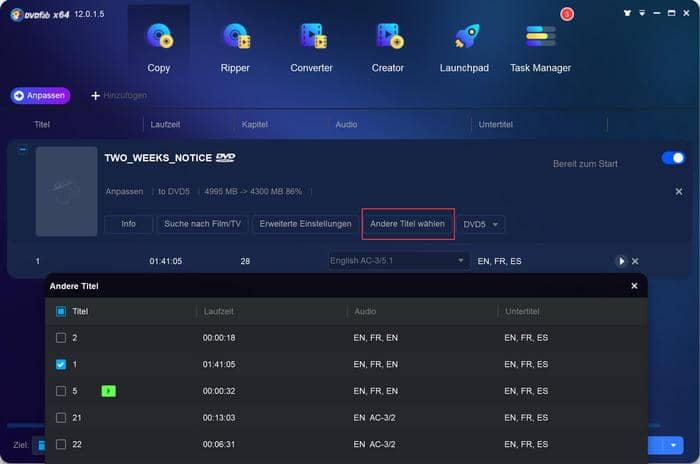This screenshot has width=700, height=464.
Task: Click the 00:00:32 runtime of title 5
Action: (x=219, y=391)
